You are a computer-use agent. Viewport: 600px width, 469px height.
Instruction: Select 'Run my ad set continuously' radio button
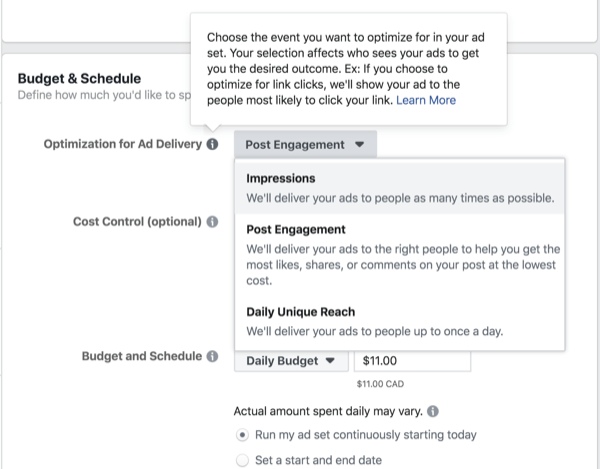click(242, 435)
